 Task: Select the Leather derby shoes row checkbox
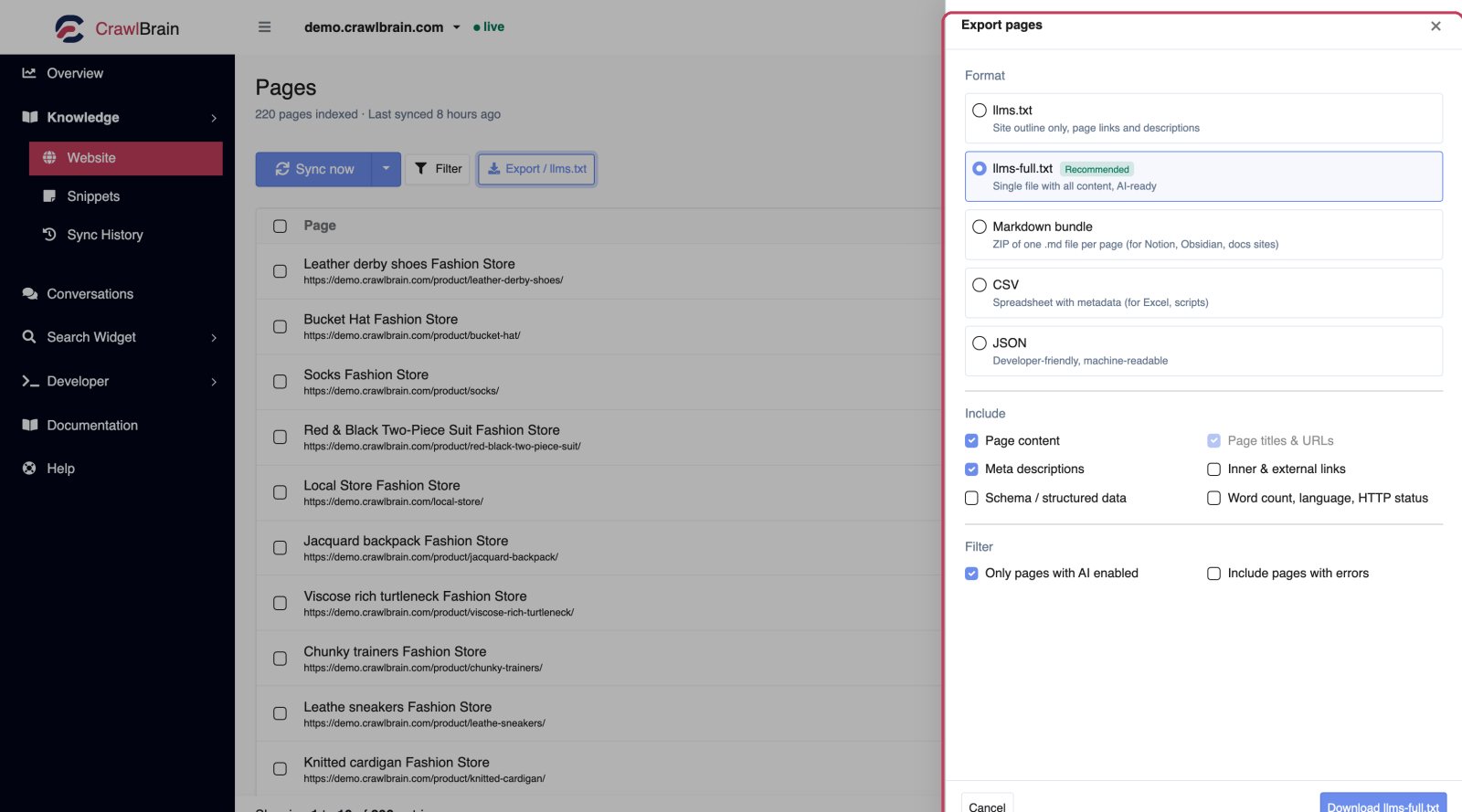click(280, 271)
